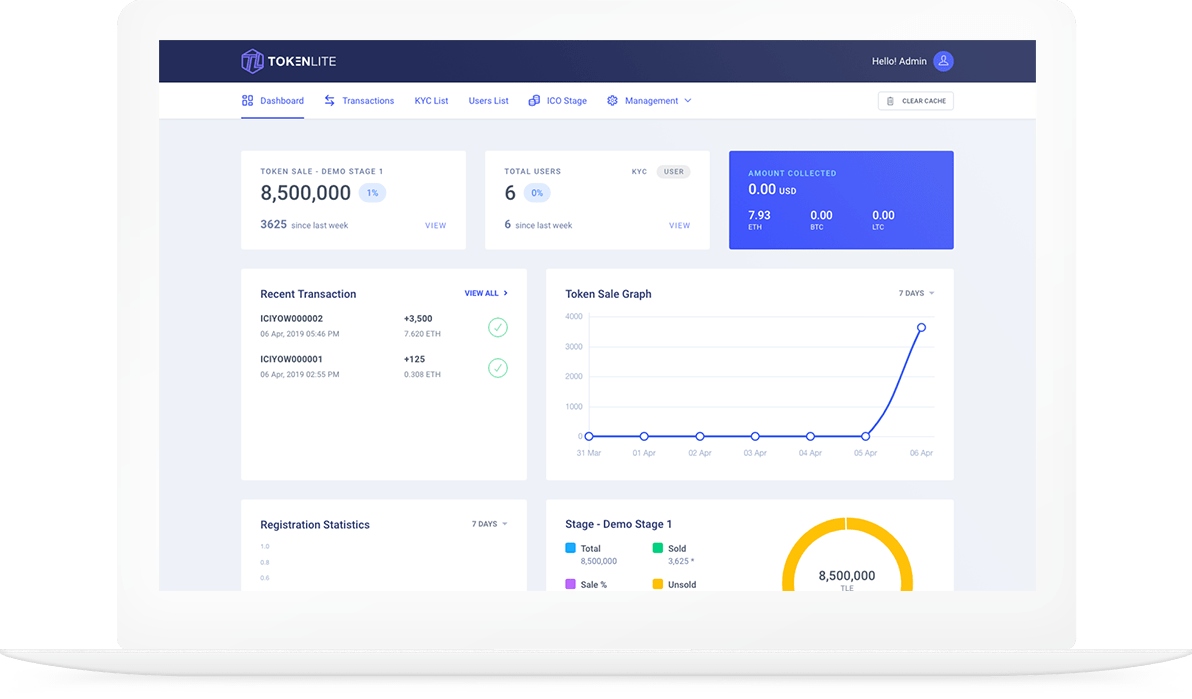Click the Transactions arrows icon
Viewport: 1192px width, 699px height.
[x=329, y=101]
